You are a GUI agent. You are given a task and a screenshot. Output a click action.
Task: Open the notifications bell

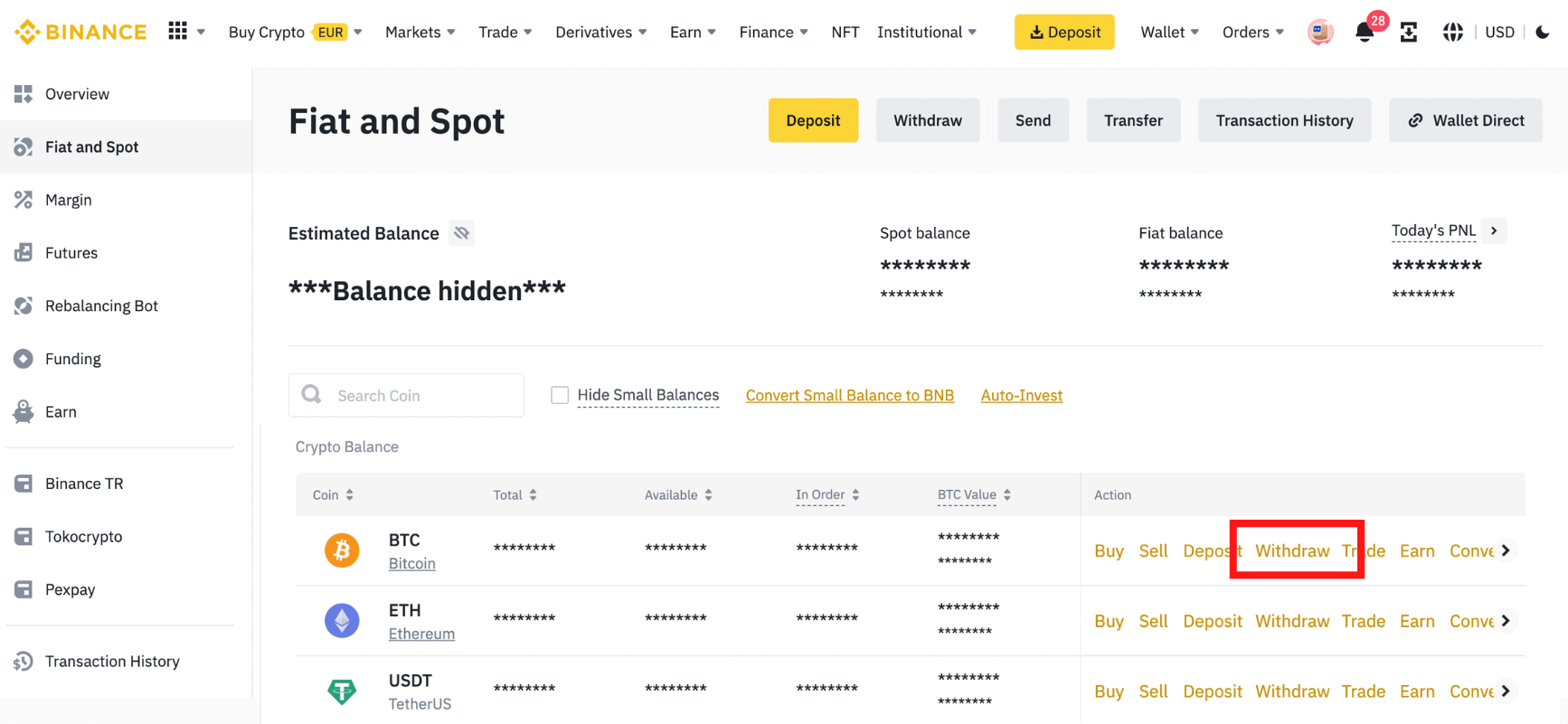click(x=1365, y=33)
